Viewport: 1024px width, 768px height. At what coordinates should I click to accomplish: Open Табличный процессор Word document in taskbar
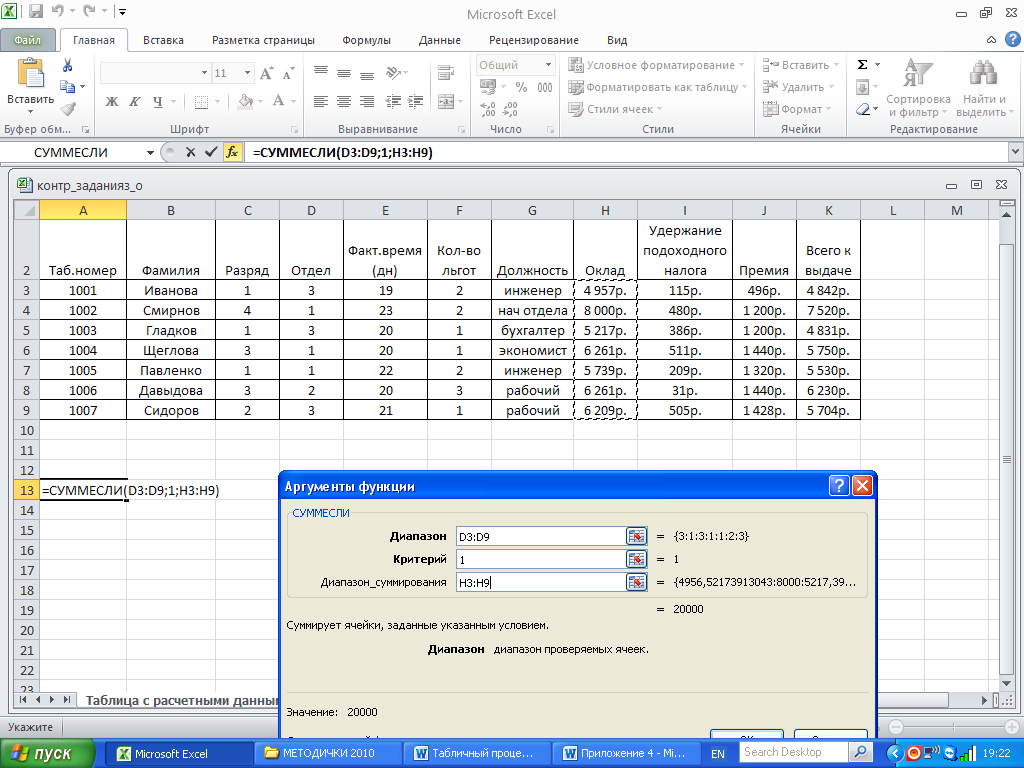[x=474, y=753]
